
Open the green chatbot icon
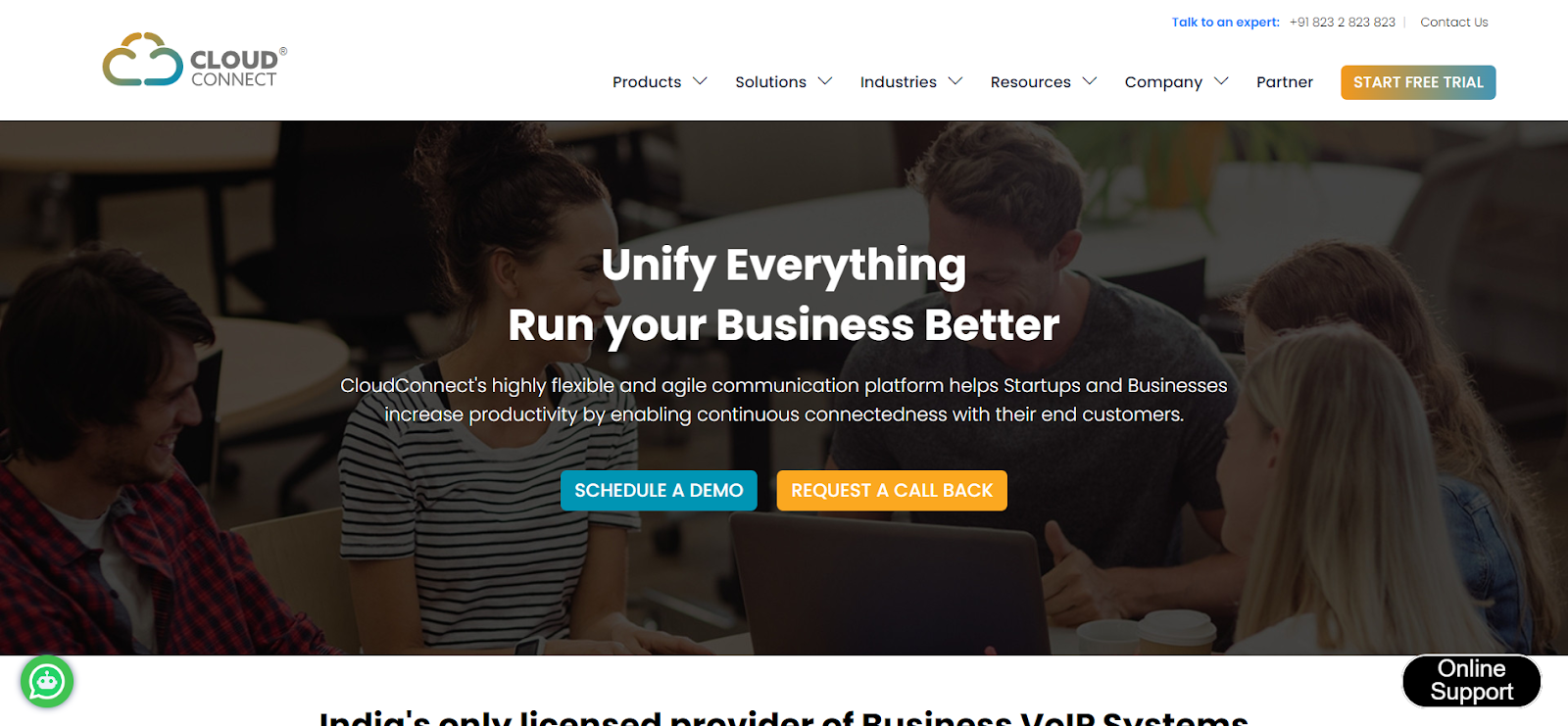47,682
